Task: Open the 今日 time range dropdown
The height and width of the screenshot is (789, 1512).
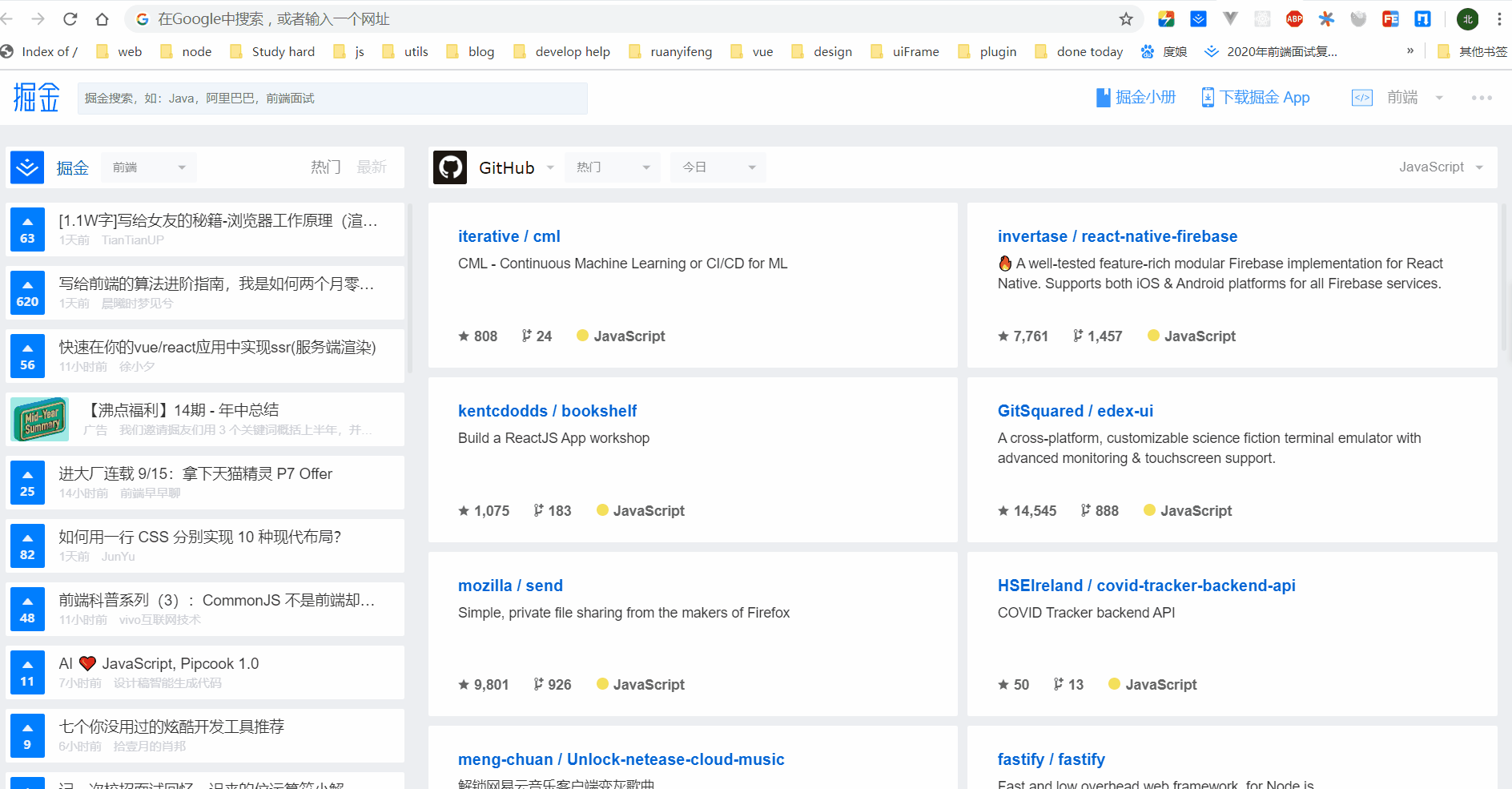Action: coord(718,167)
